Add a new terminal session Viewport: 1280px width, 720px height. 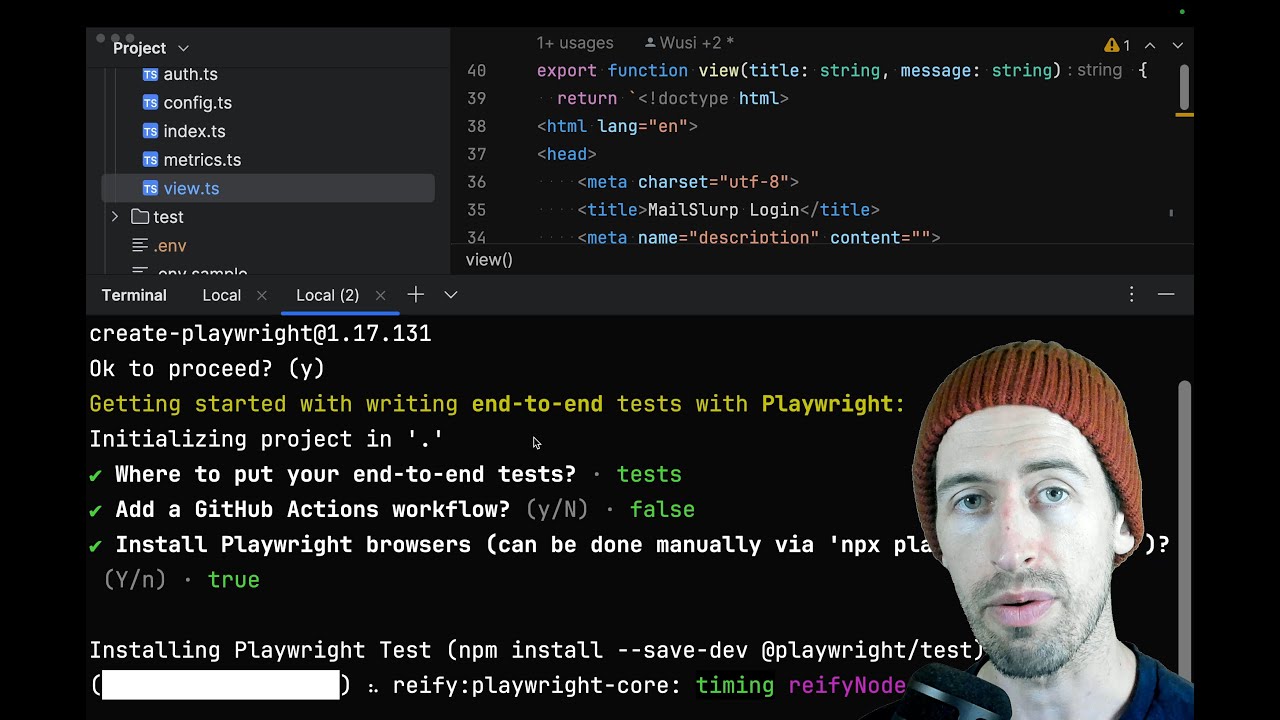pyautogui.click(x=416, y=294)
